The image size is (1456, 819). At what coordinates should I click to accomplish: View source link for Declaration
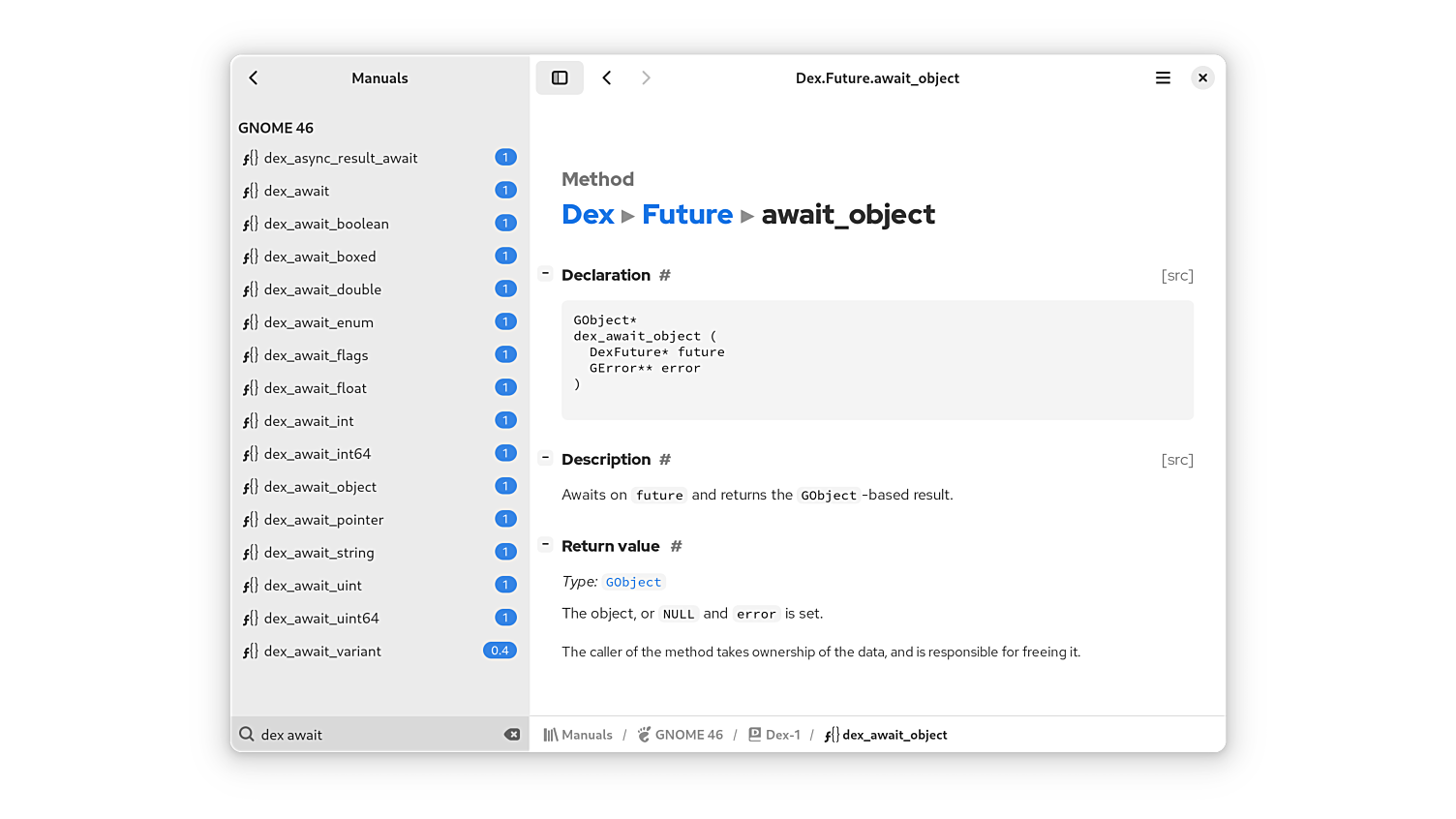(x=1177, y=276)
